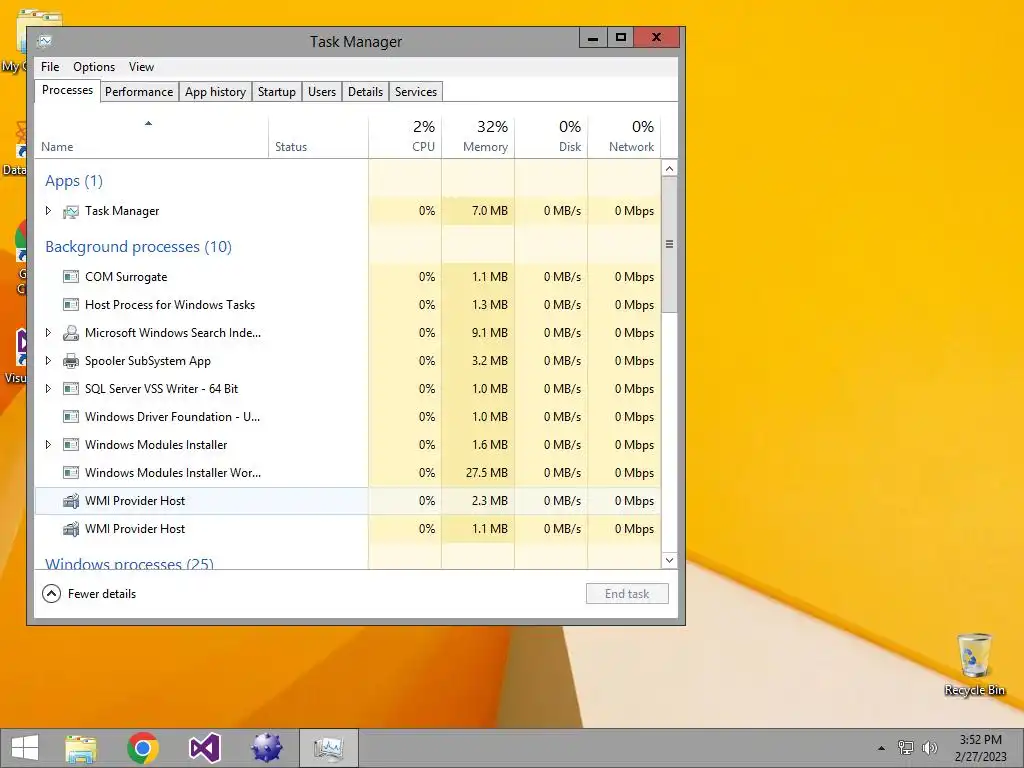The image size is (1024, 768).
Task: Click the 1.1 MB WMI Provider Host icon
Action: (71, 529)
